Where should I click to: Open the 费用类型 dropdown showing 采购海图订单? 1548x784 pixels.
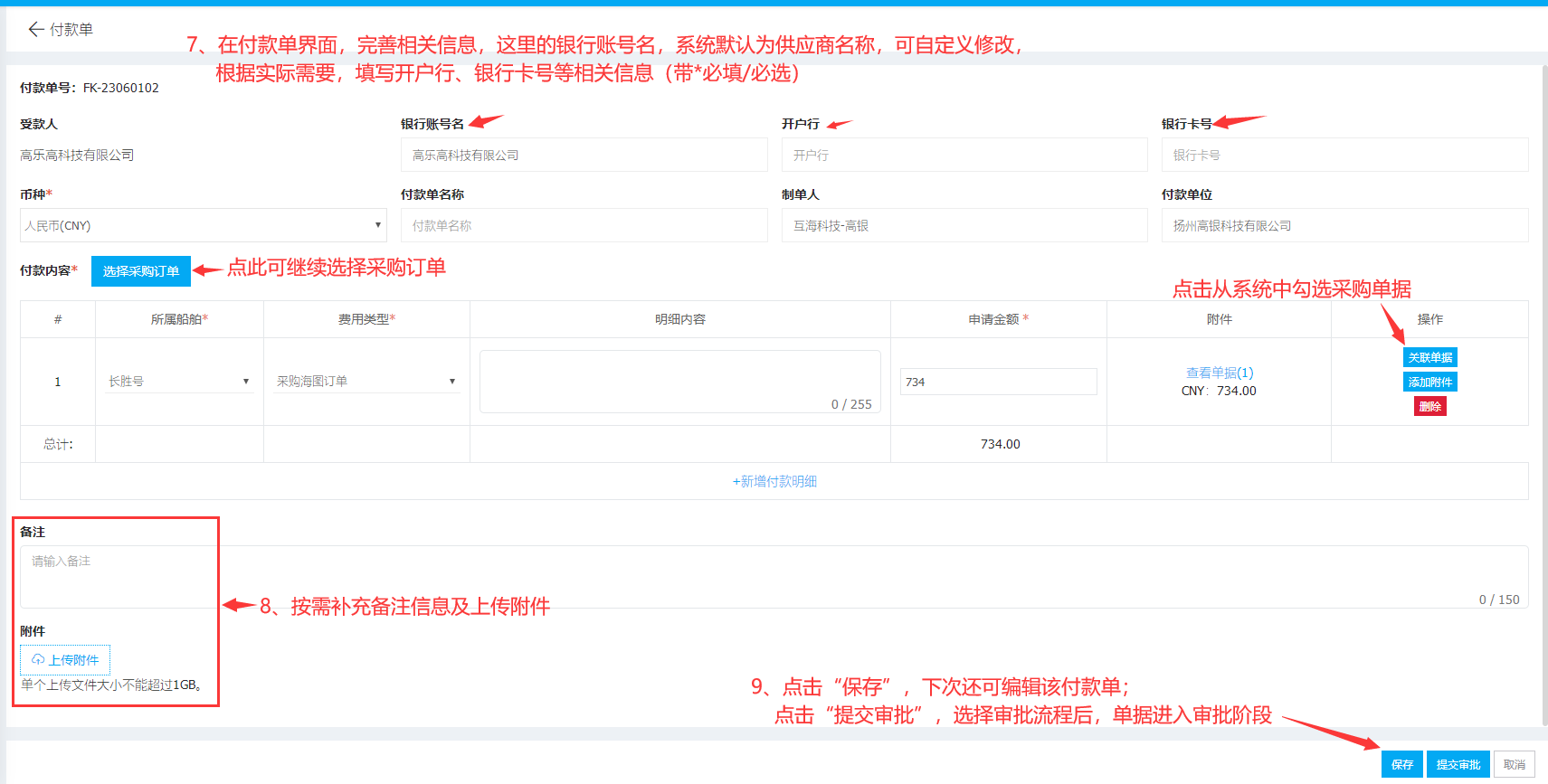[x=366, y=381]
